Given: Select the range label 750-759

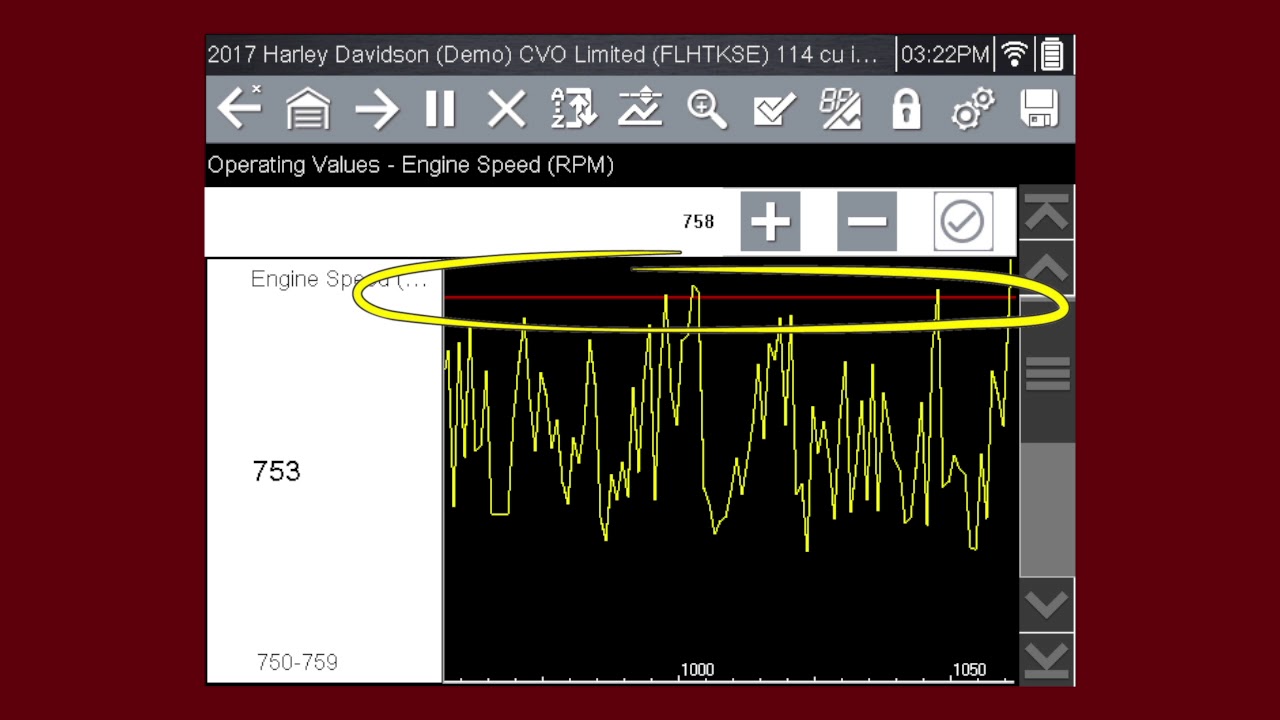Looking at the screenshot, I should 297,662.
